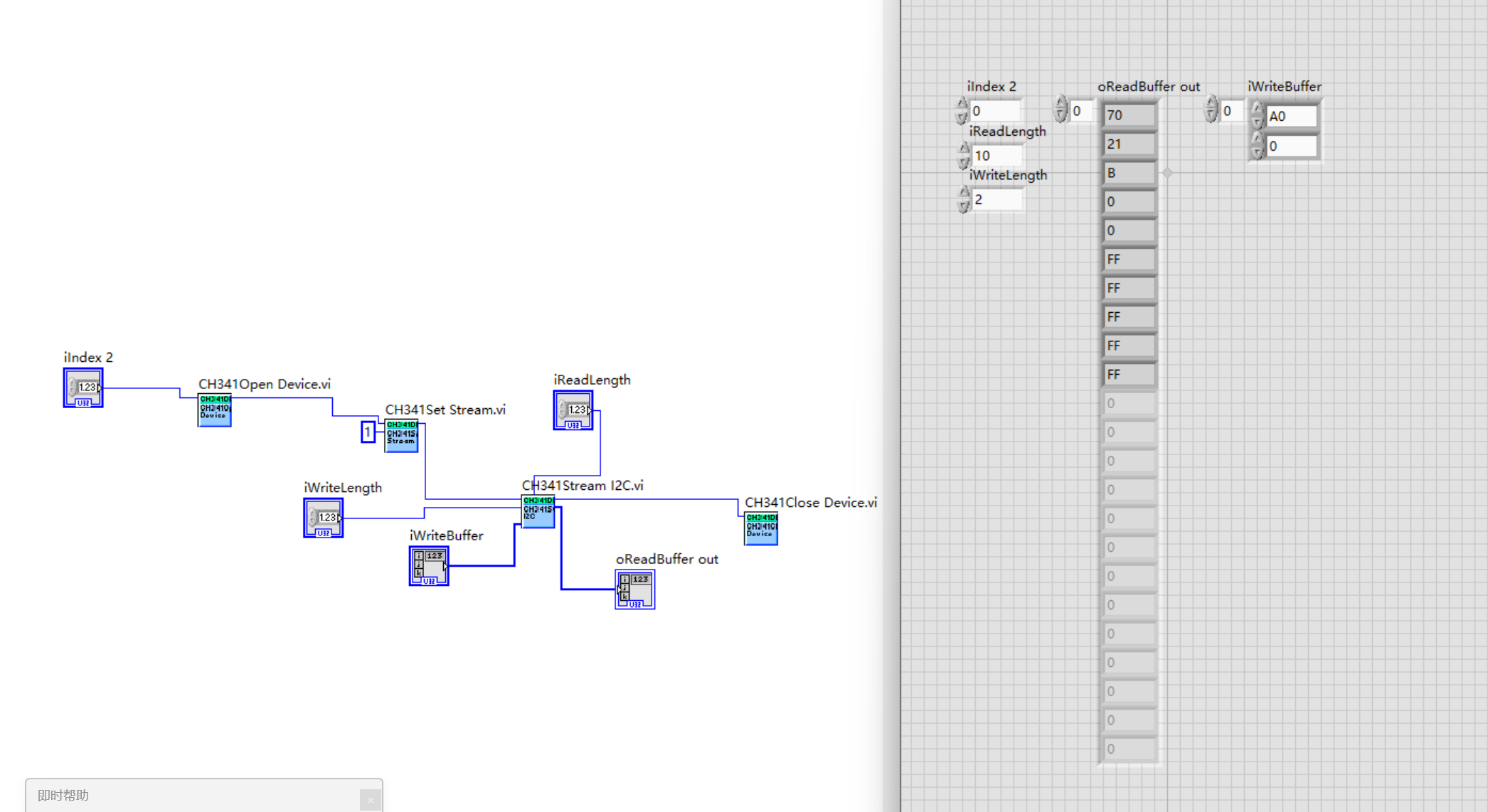Screen dimensions: 1488x812
Task: Click the iWriteBuffer block diagram label
Action: point(447,535)
